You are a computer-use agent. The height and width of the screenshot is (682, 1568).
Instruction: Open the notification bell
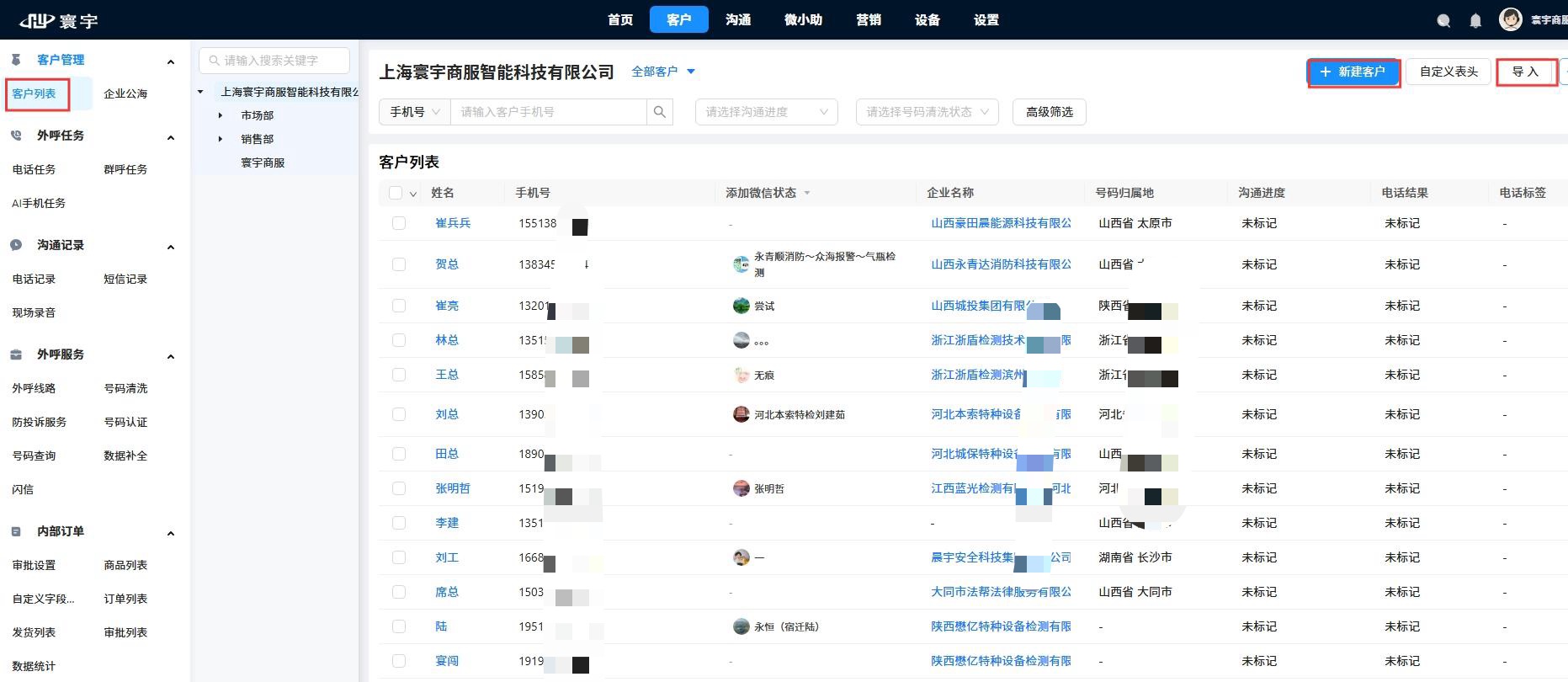point(1475,21)
